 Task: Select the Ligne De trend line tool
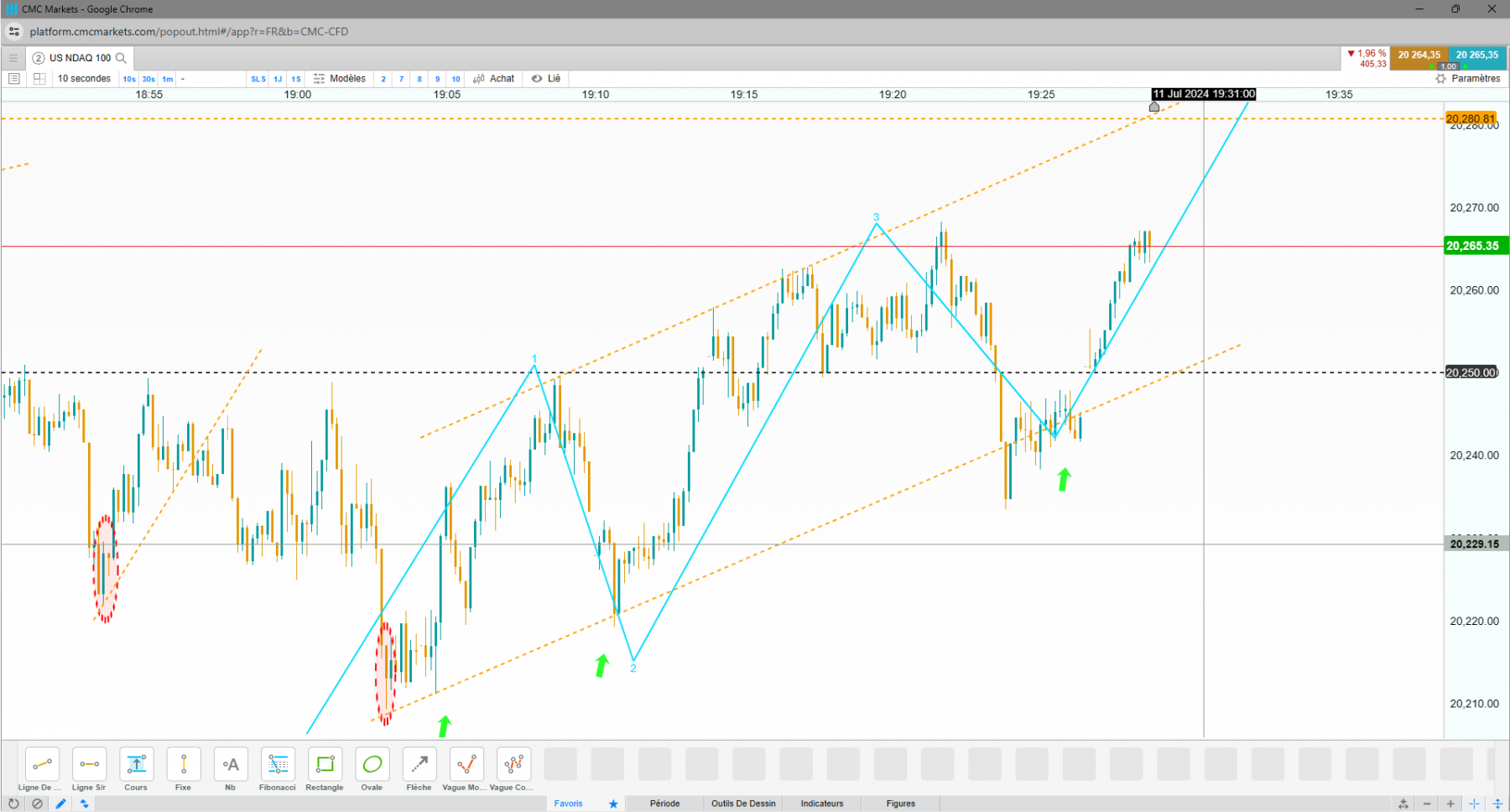pyautogui.click(x=42, y=764)
